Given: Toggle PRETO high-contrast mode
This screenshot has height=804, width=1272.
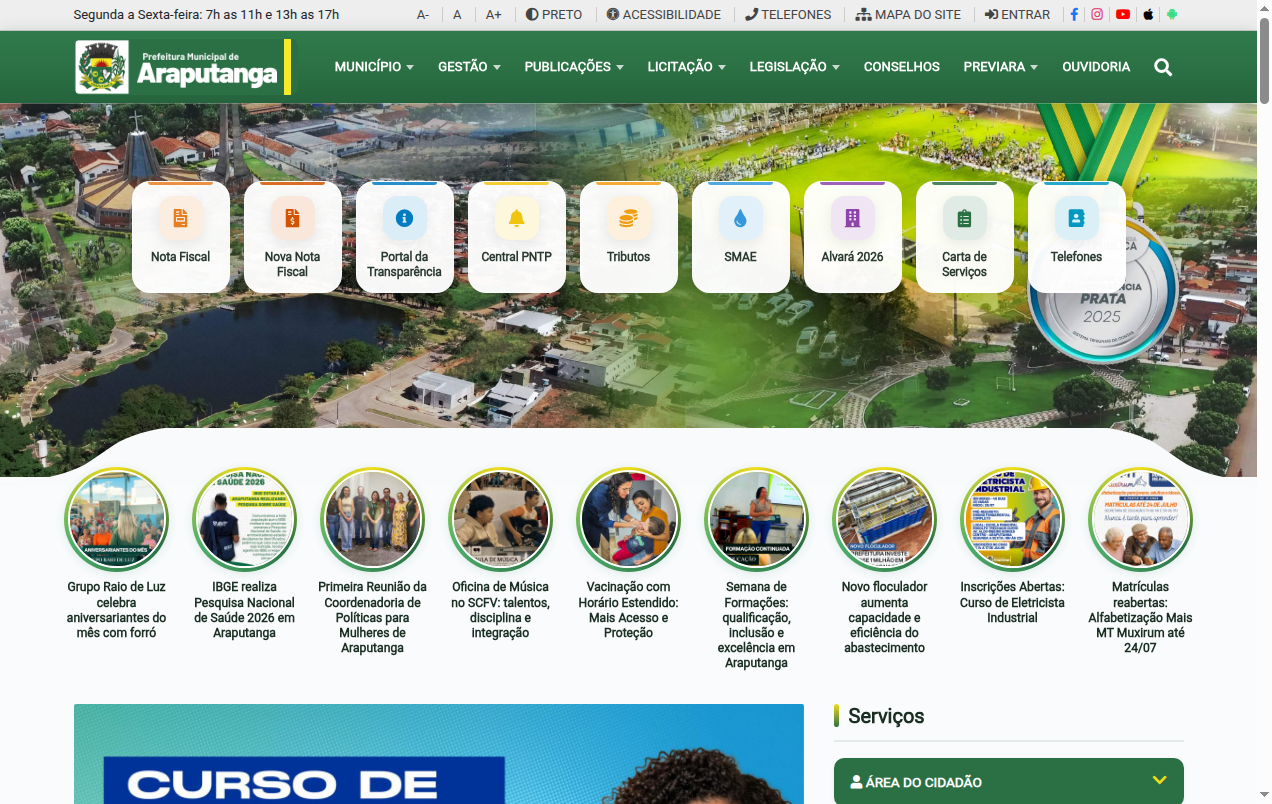Looking at the screenshot, I should (554, 15).
